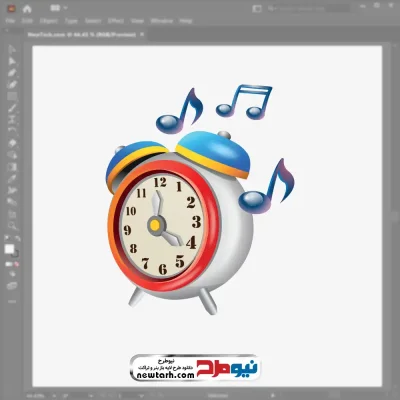Reset to default fill and stroke
Screen dimensions: 400x400
coord(7,238)
